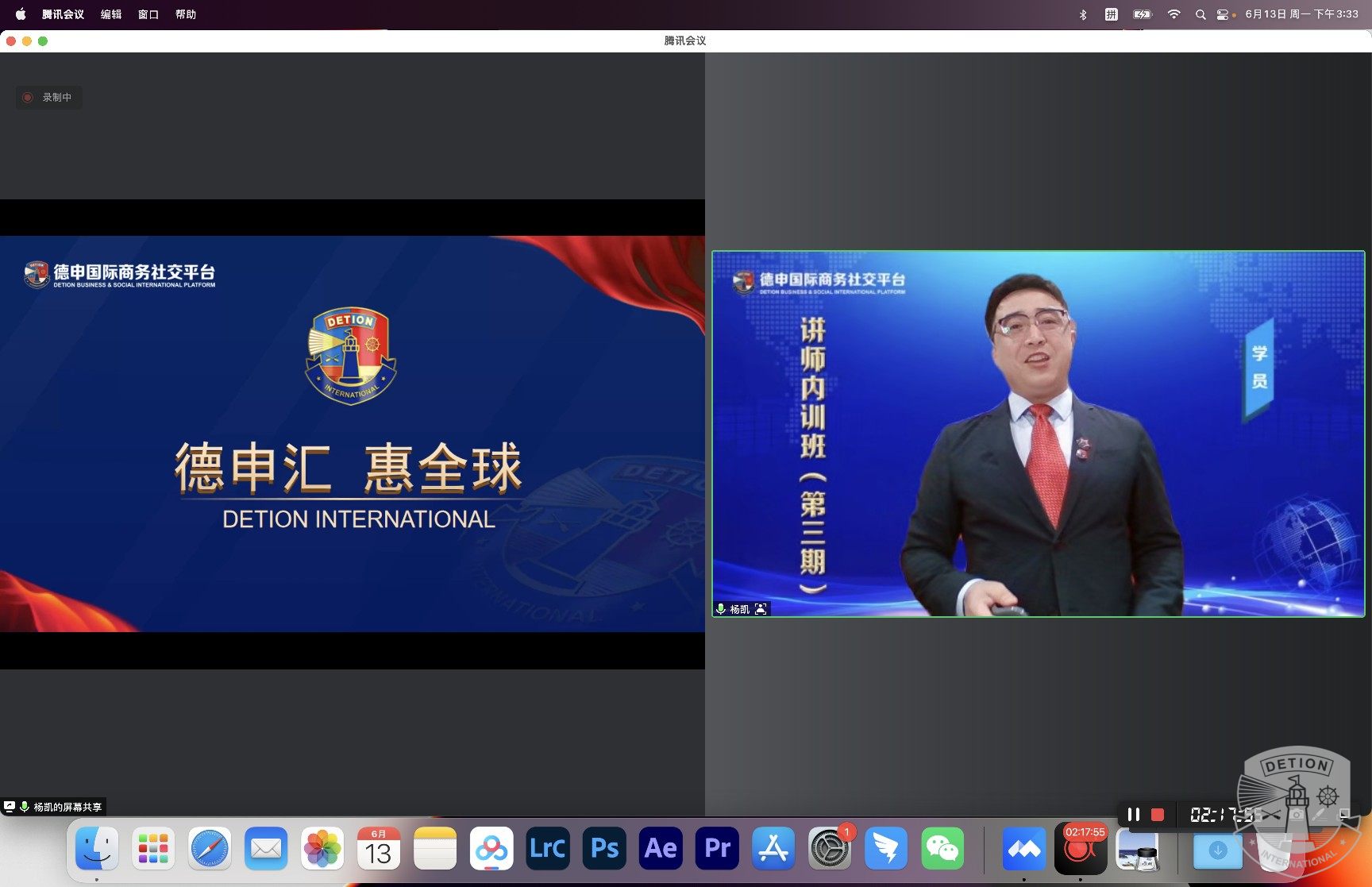Open Tencent Meeting icon in the Dock
The image size is (1372, 887).
pos(1024,849)
